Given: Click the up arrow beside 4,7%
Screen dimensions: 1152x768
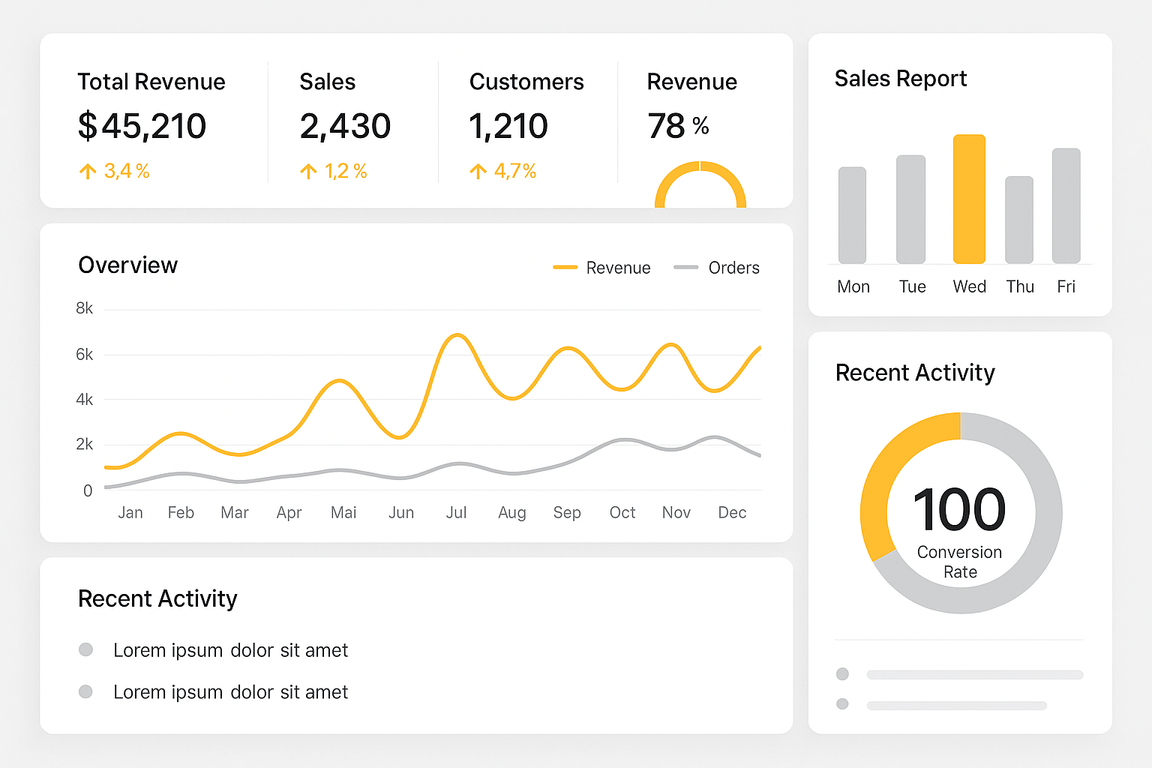Looking at the screenshot, I should point(479,172).
